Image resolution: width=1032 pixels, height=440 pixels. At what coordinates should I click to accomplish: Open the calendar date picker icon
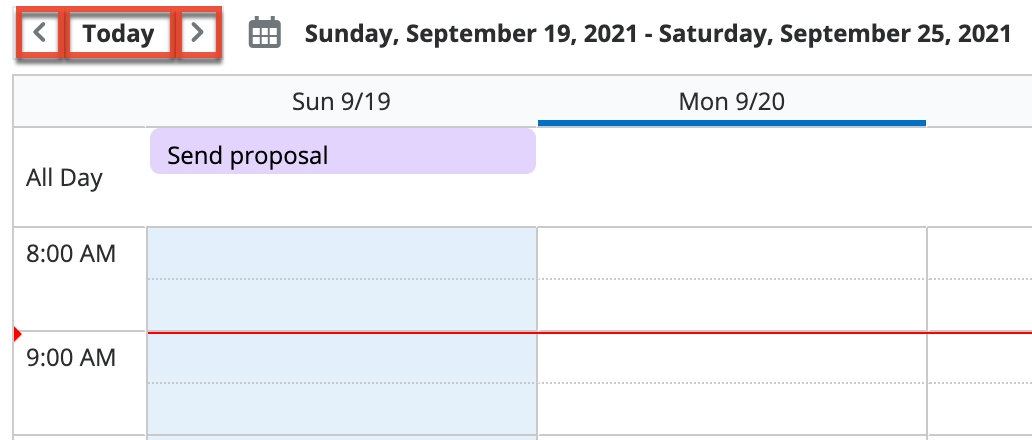(264, 34)
